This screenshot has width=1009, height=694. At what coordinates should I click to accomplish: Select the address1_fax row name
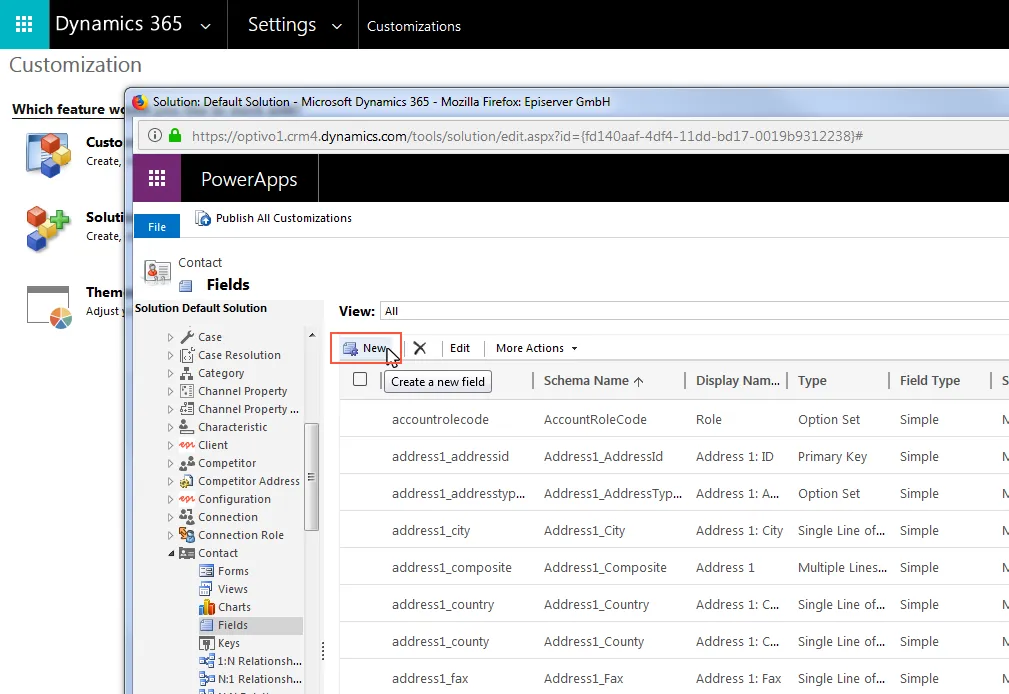point(430,679)
